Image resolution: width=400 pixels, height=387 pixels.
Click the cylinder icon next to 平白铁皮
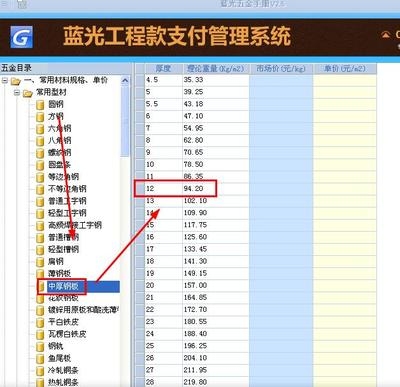point(40,322)
